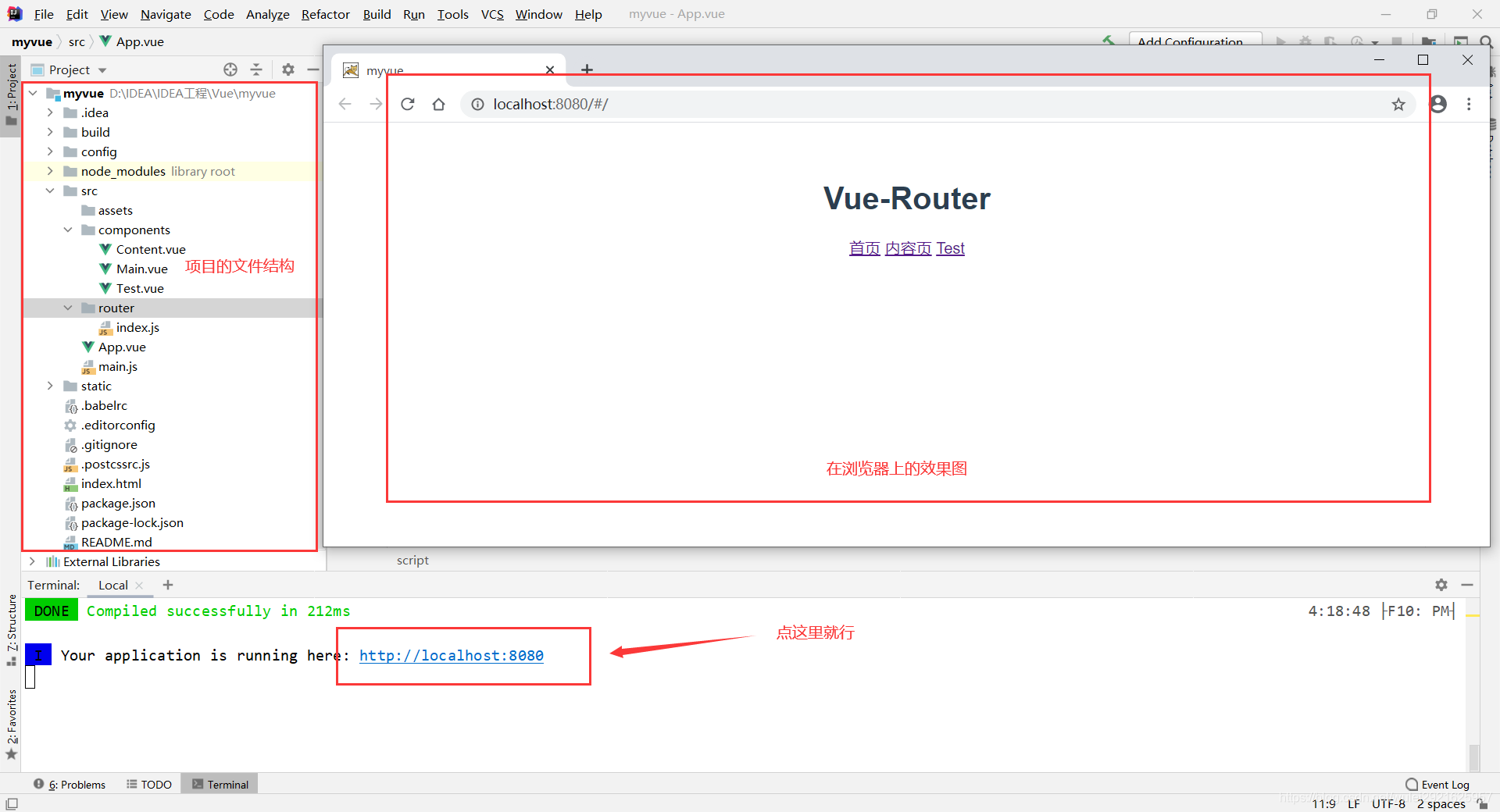Select index.js under router
Screen dimensions: 1500x812
[137, 327]
